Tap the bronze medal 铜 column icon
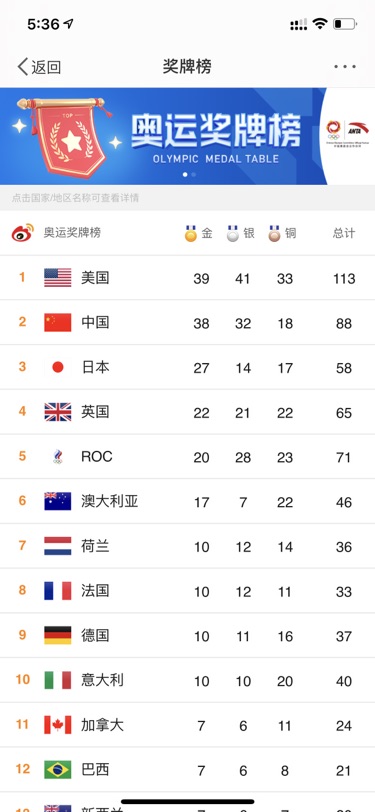The image size is (375, 812). point(274,233)
